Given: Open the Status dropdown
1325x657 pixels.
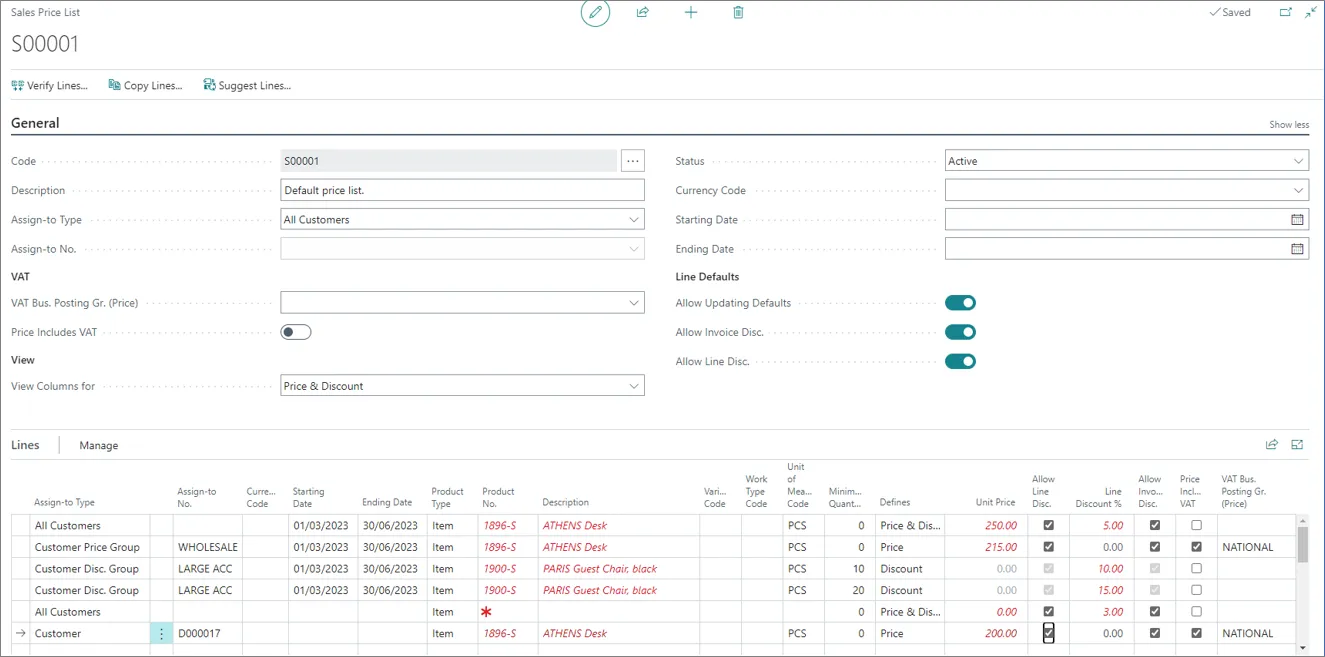Looking at the screenshot, I should (1298, 161).
